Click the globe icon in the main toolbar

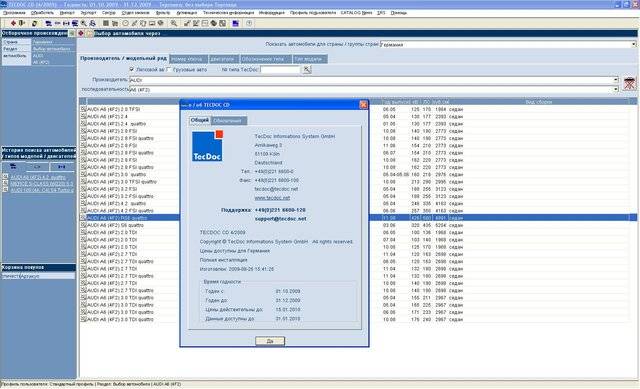[160, 23]
